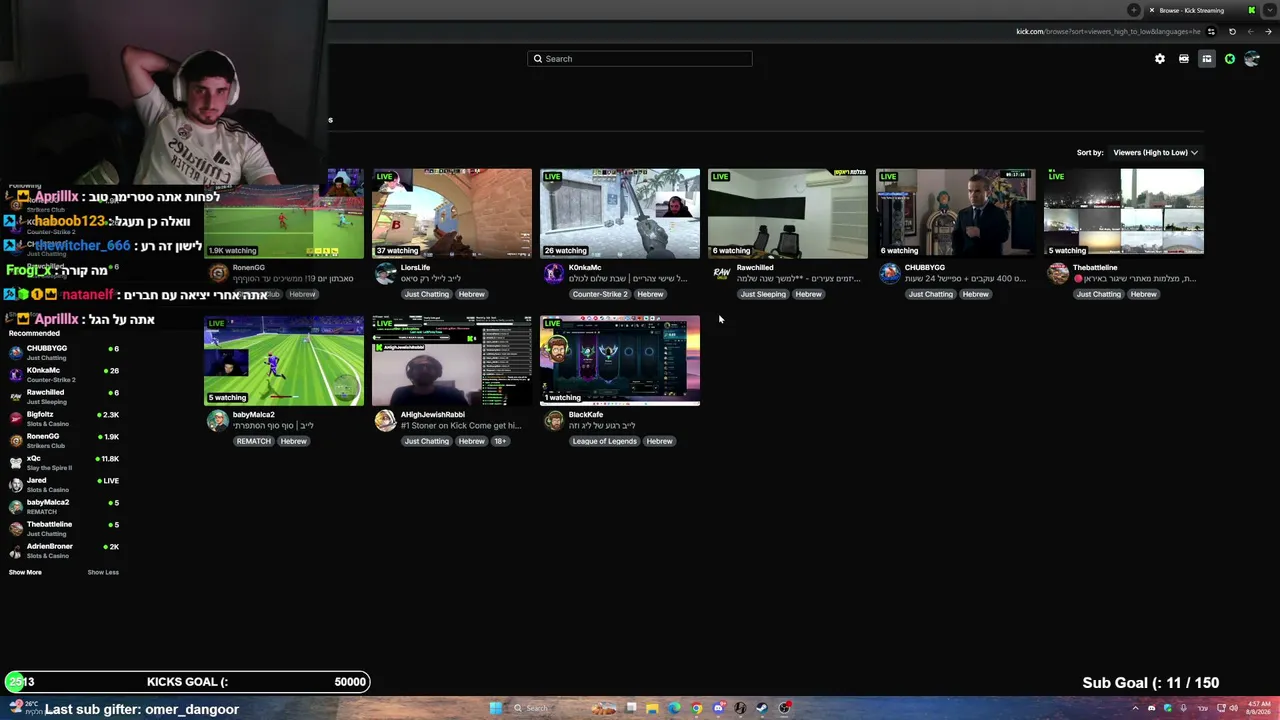Focus the Kick Search field
Viewport: 1280px width, 720px height.
click(640, 59)
